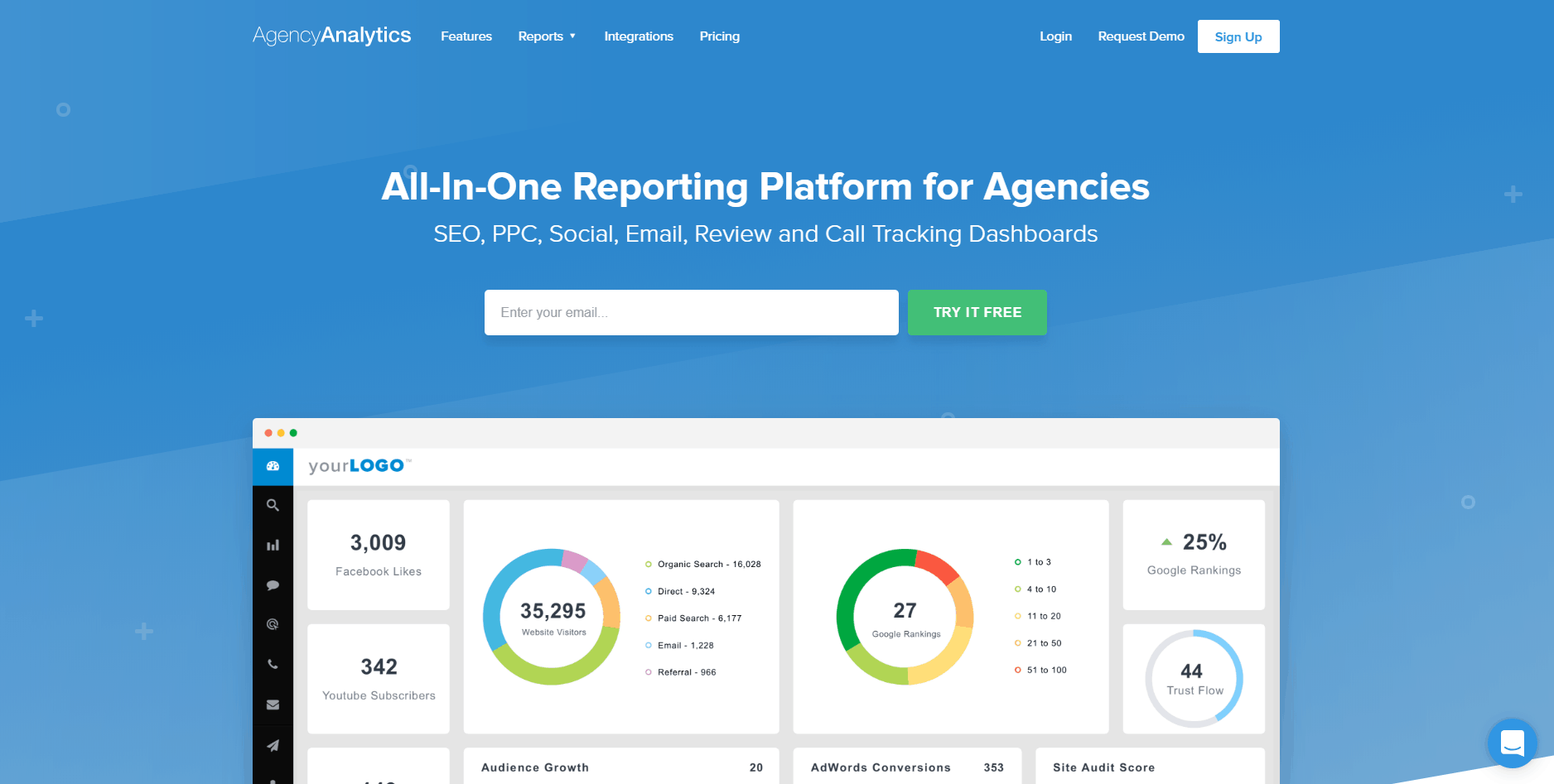Select Direct - 9,324 legend entry
This screenshot has height=784, width=1554.
coord(680,591)
